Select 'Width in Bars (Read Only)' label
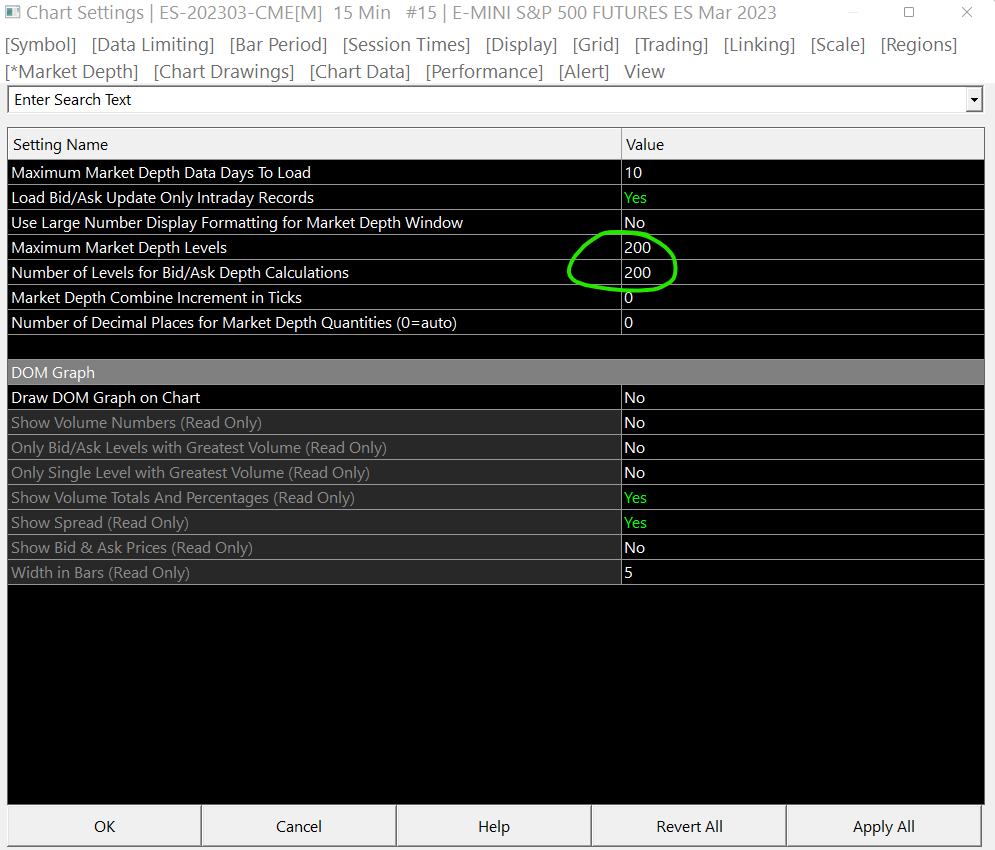Viewport: 995px width, 850px height. click(x=101, y=573)
